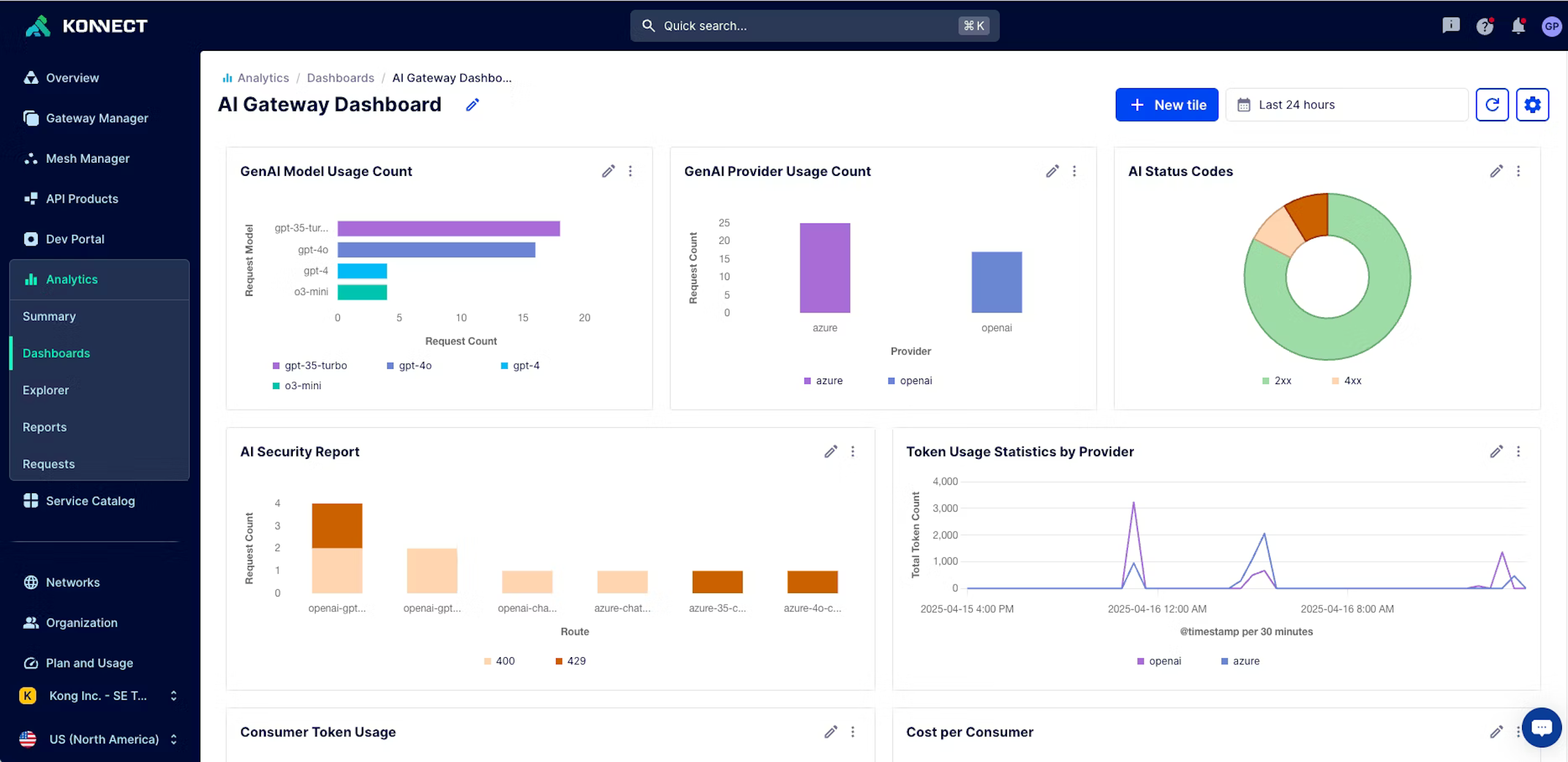Edit the GenAI Model Usage Count tile
The image size is (1568, 762).
[608, 171]
